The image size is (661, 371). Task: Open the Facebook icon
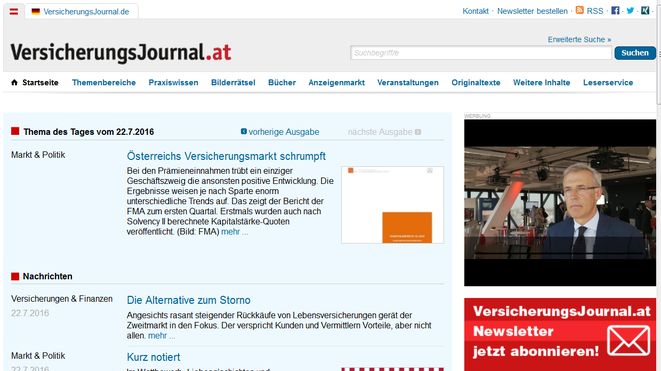pyautogui.click(x=615, y=11)
